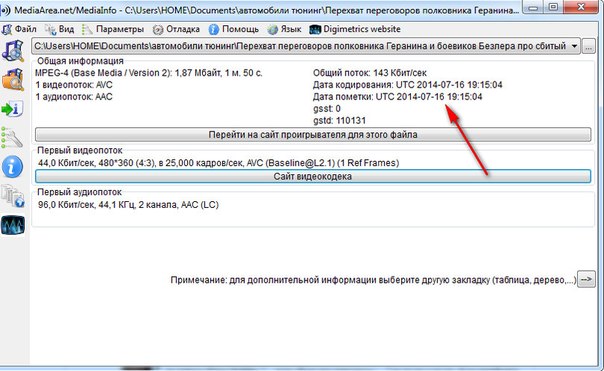Click the "1 видеопоток: AVC" text
Viewport: 604px width, 371px height.
pos(74,85)
